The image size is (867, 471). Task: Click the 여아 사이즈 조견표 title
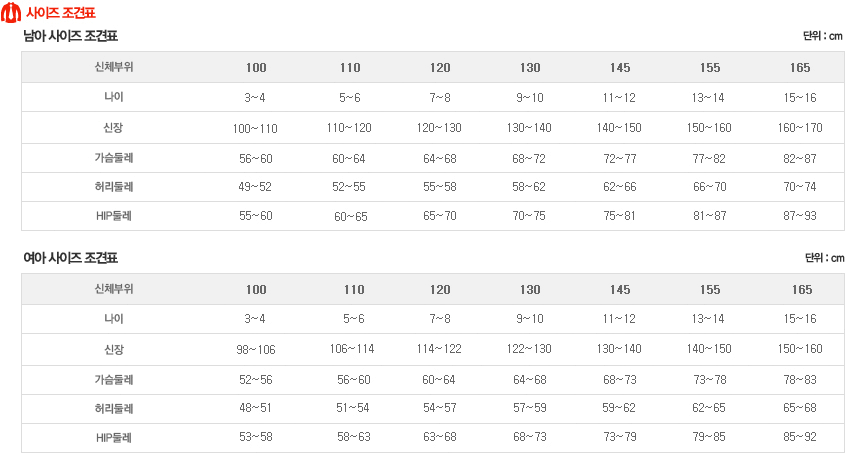(70, 258)
